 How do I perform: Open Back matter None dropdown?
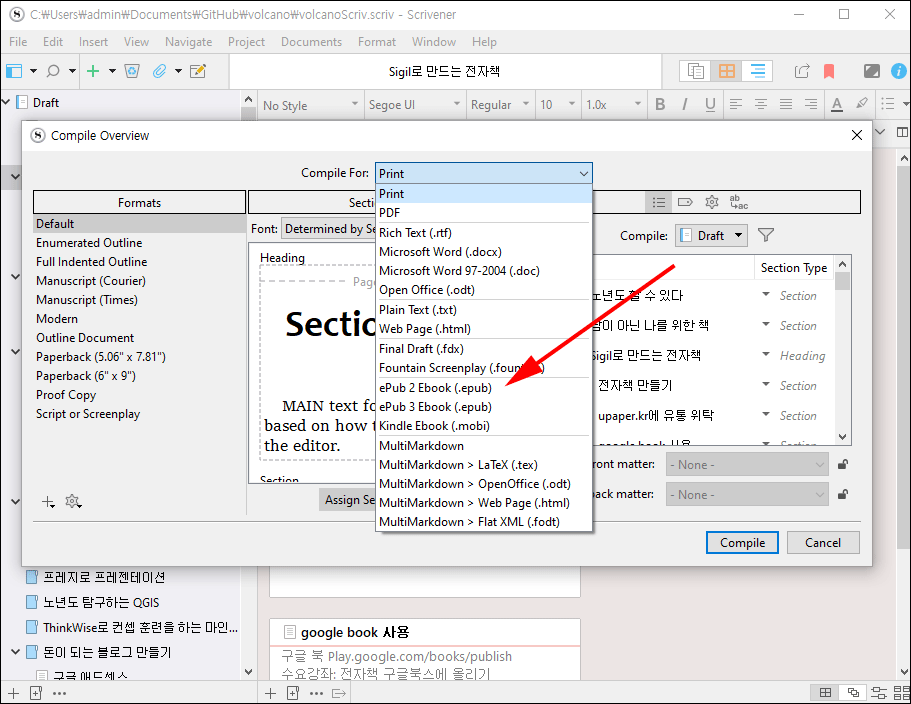tap(747, 495)
